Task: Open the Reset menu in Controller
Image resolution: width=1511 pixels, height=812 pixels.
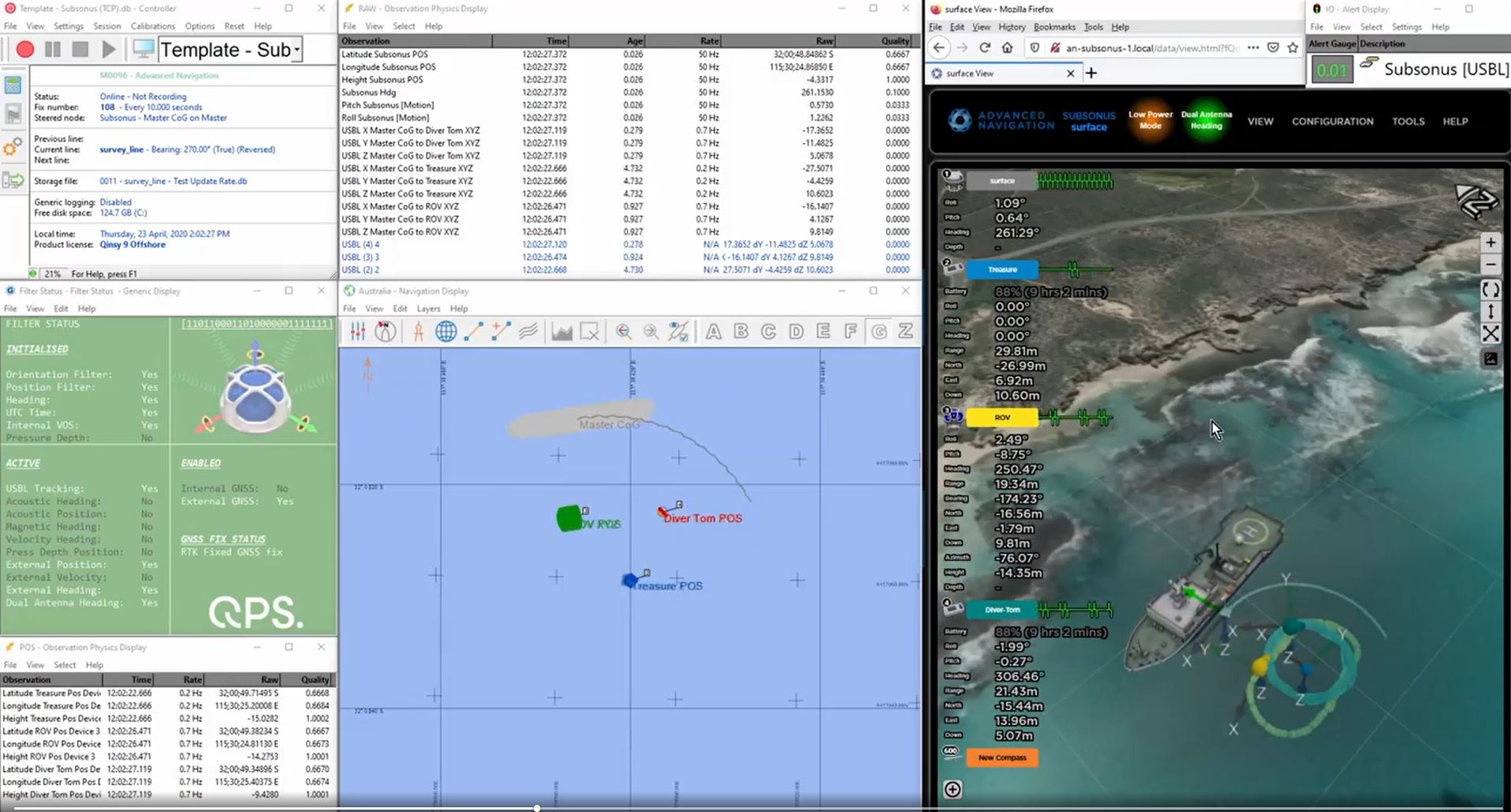Action: point(234,26)
